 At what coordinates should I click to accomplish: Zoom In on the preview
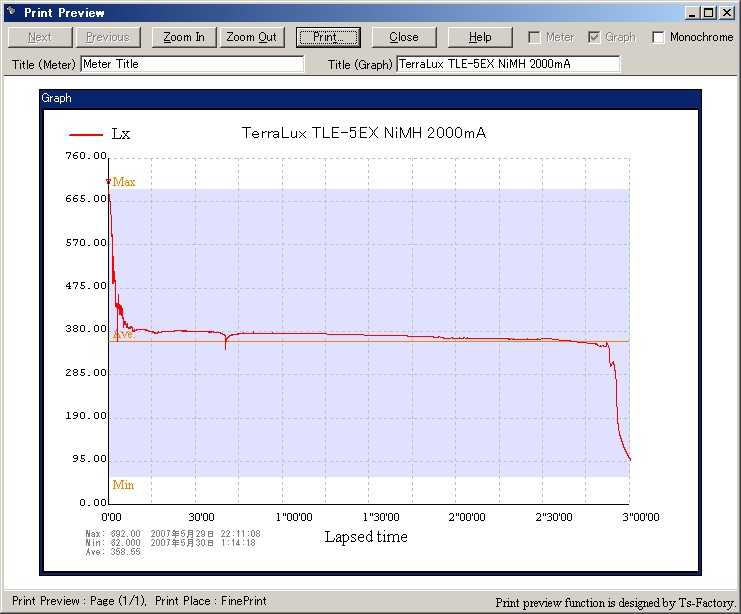pos(184,37)
